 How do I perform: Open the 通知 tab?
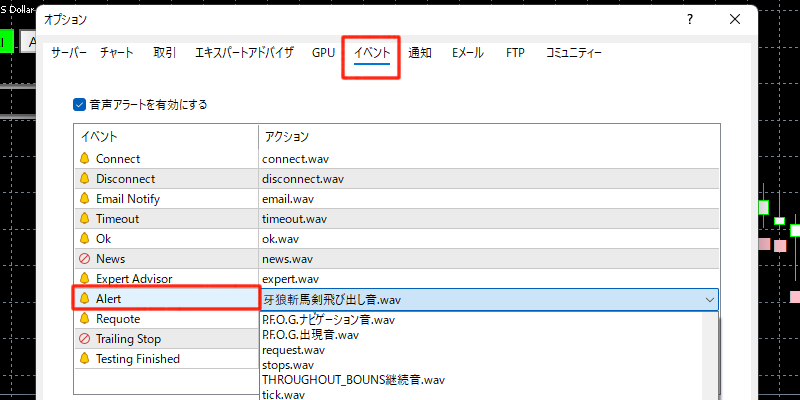click(x=420, y=53)
